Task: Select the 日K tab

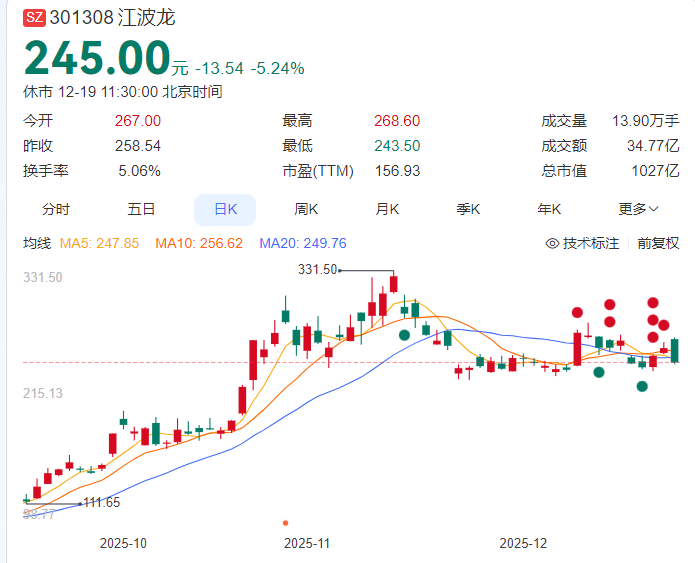Action: click(x=225, y=209)
